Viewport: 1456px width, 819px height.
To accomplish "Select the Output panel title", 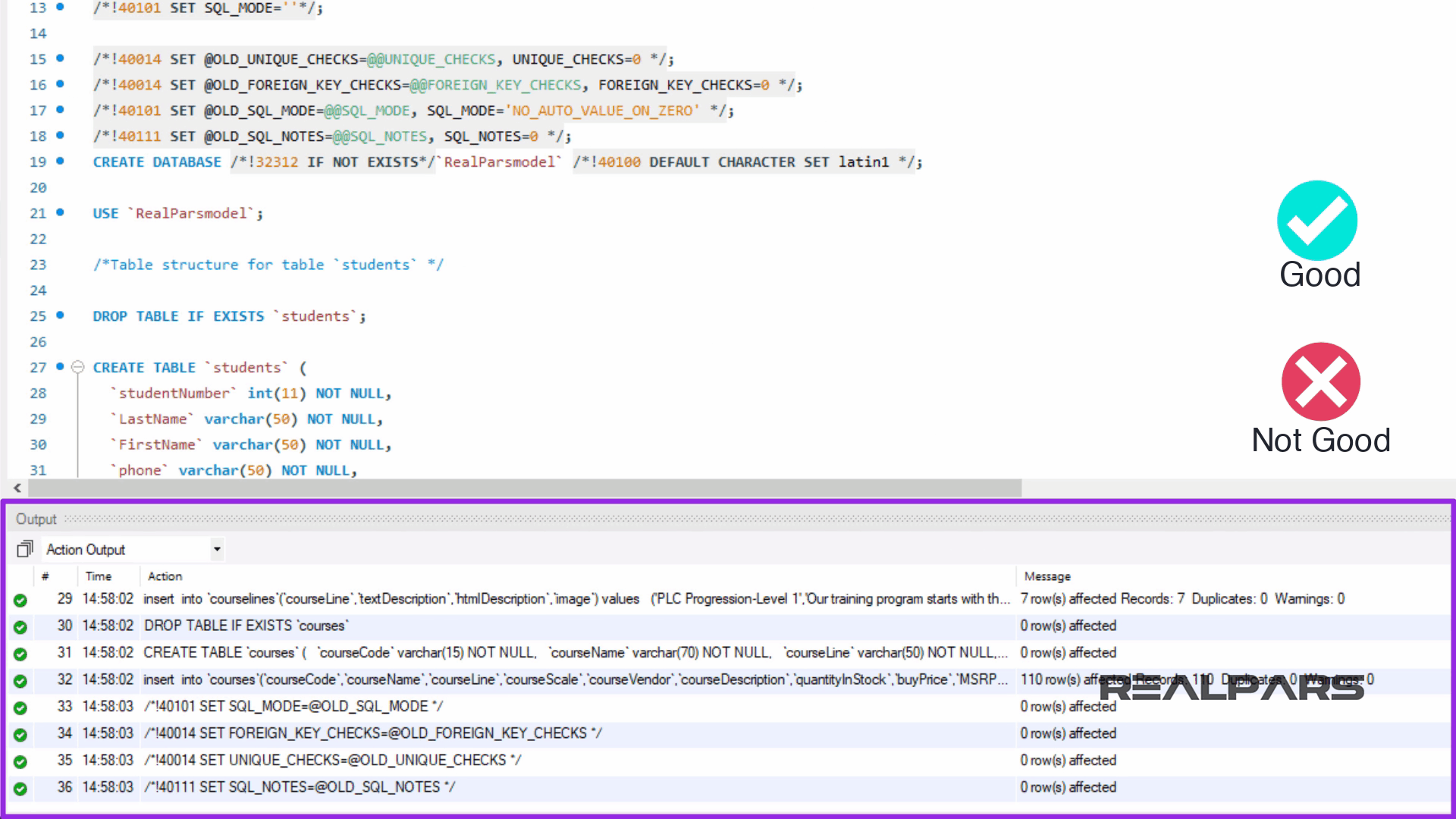I will tap(36, 519).
